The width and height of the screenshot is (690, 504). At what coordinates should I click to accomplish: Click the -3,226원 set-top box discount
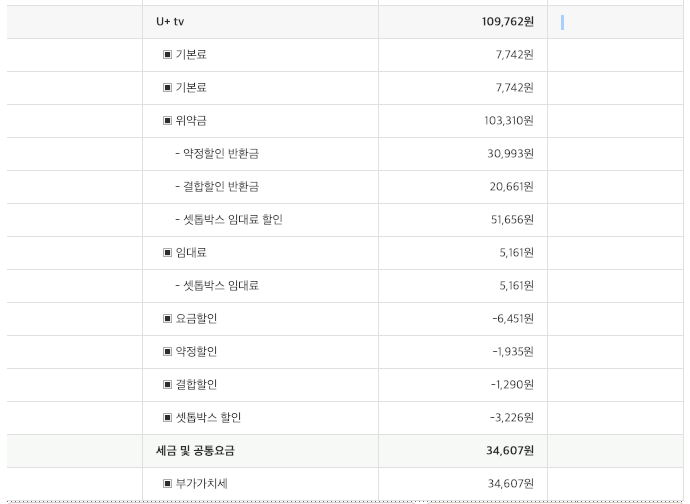pyautogui.click(x=513, y=418)
